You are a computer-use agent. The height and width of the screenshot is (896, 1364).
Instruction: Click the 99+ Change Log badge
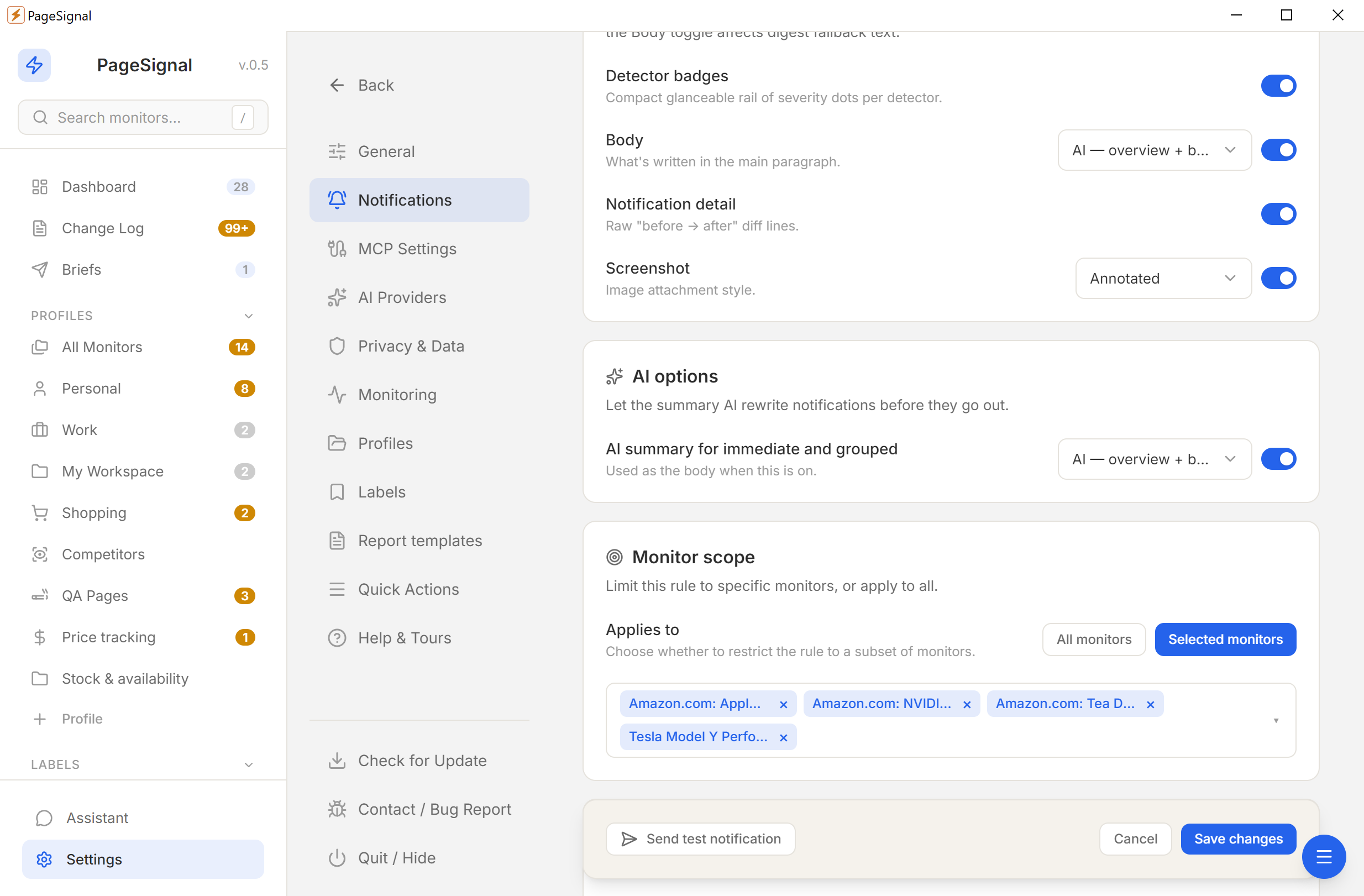[236, 228]
